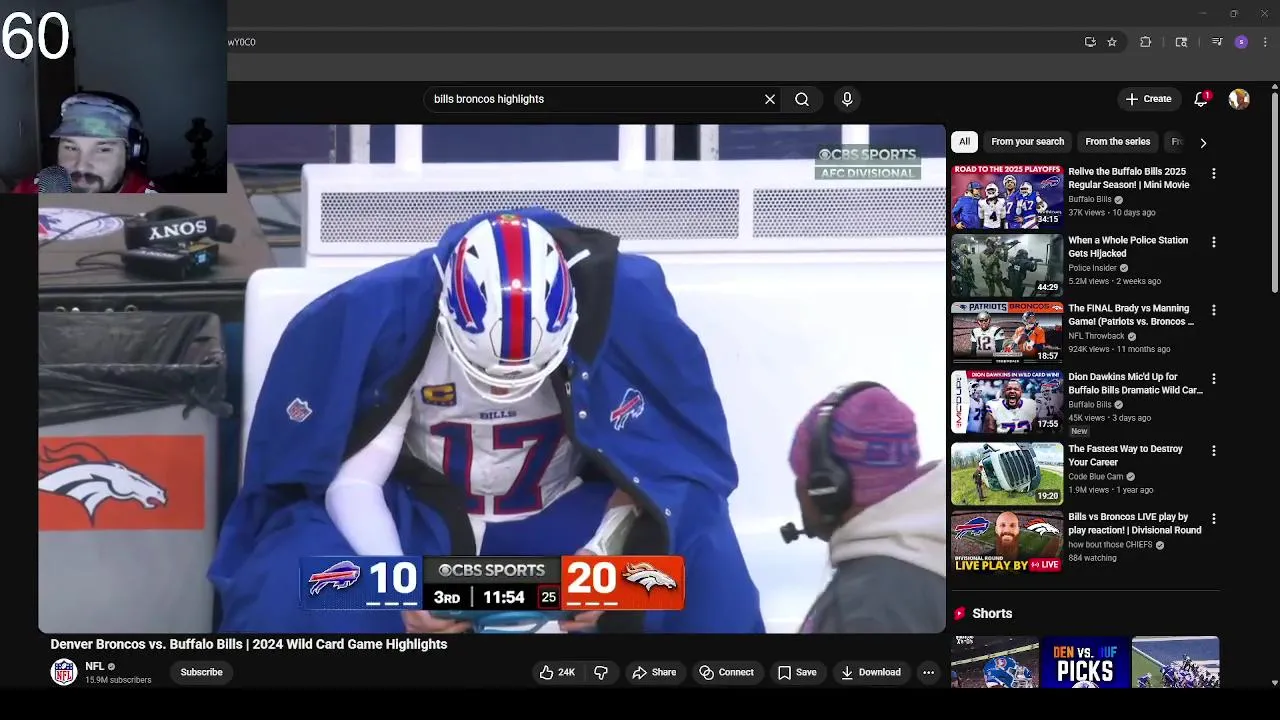Open the Police Station Hijacked video thumbnail
Image resolution: width=1280 pixels, height=720 pixels.
coord(1007,265)
